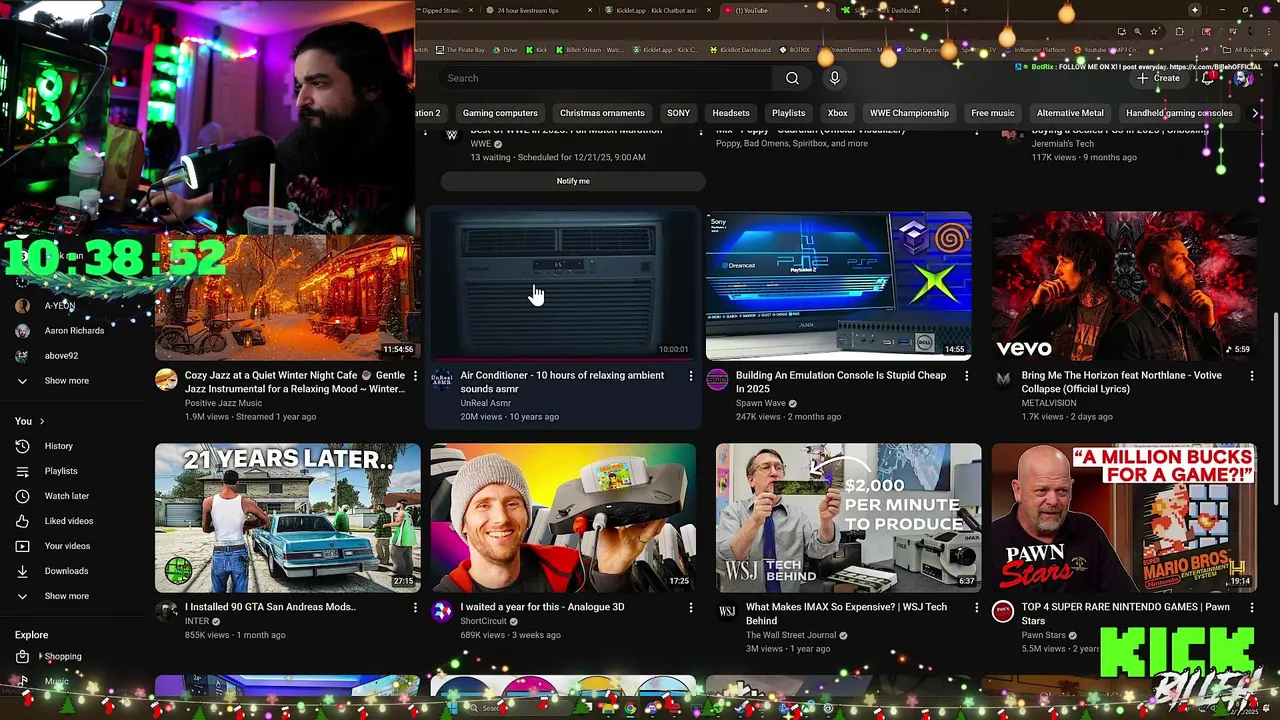Open options for Emulation Console video
Viewport: 1280px width, 720px height.
(966, 376)
